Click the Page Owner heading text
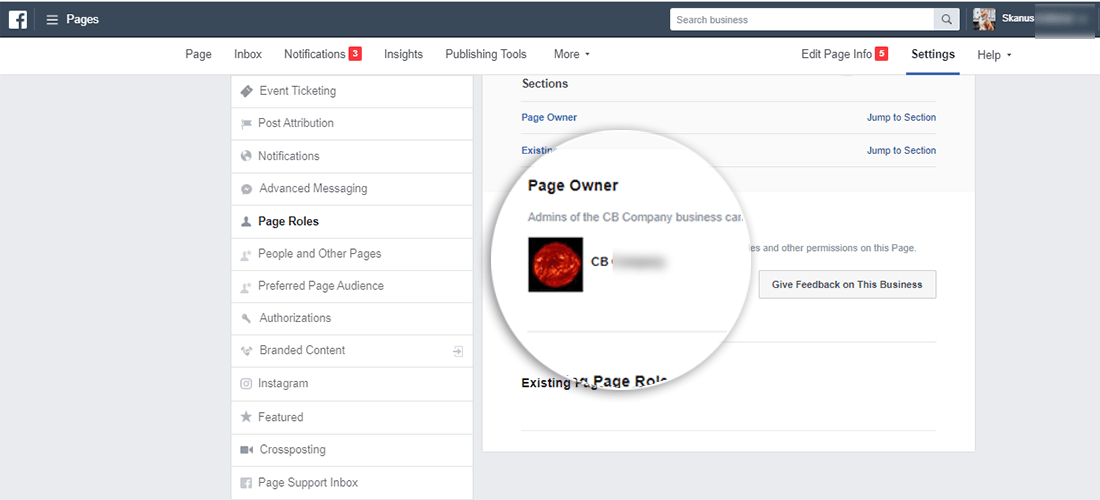The height and width of the screenshot is (500, 1100). (573, 186)
